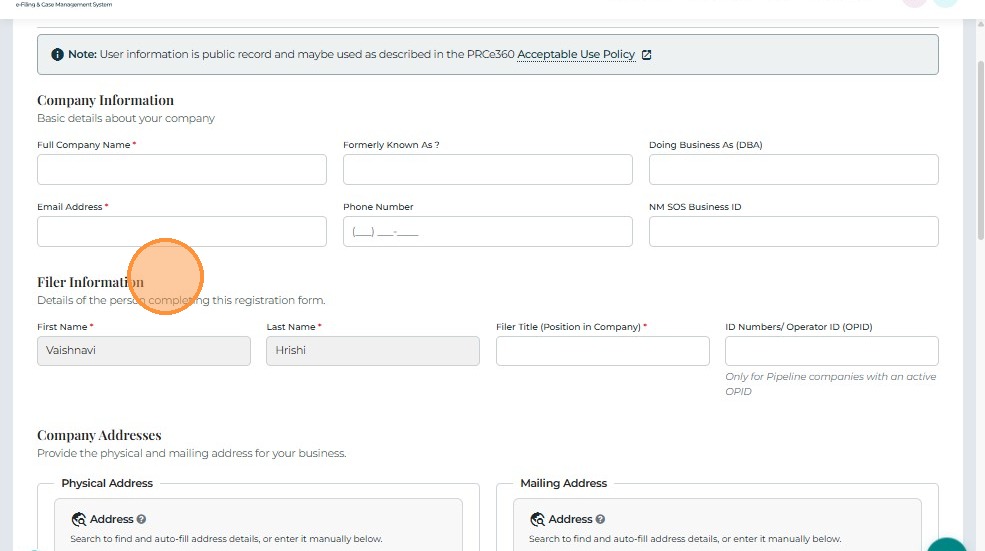Click the Company Information heading
Screen dimensions: 985x551
click(x=106, y=101)
